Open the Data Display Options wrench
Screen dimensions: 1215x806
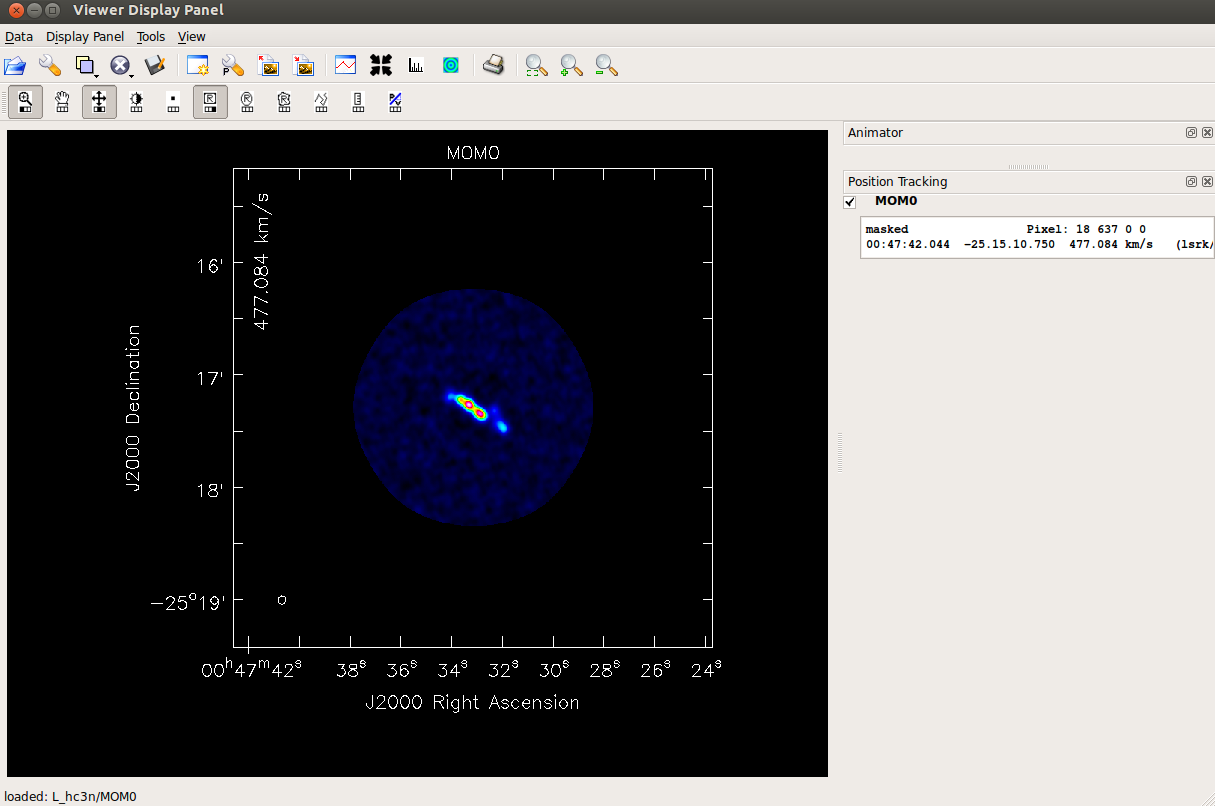tap(49, 66)
